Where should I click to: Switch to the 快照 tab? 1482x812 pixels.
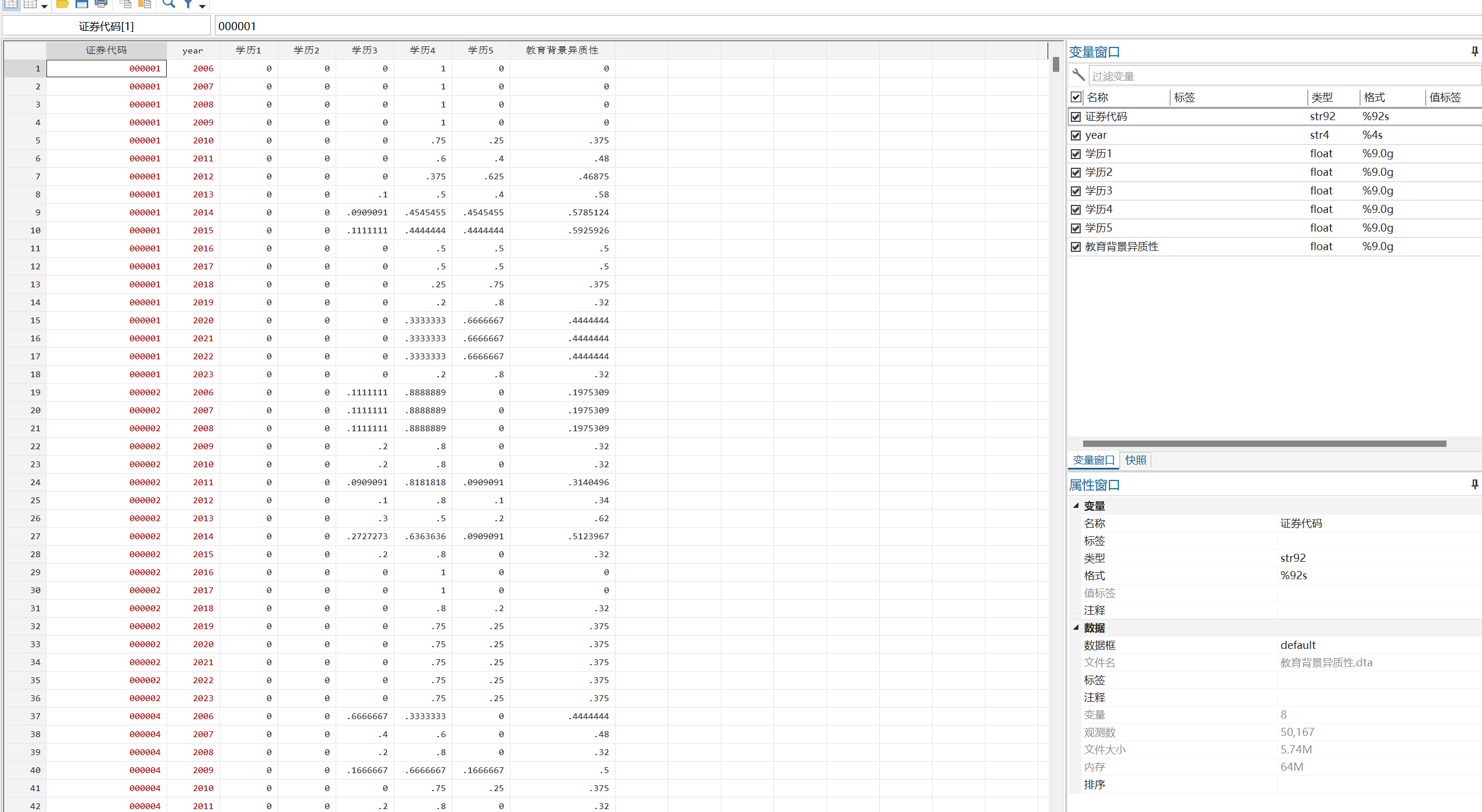coord(1135,460)
